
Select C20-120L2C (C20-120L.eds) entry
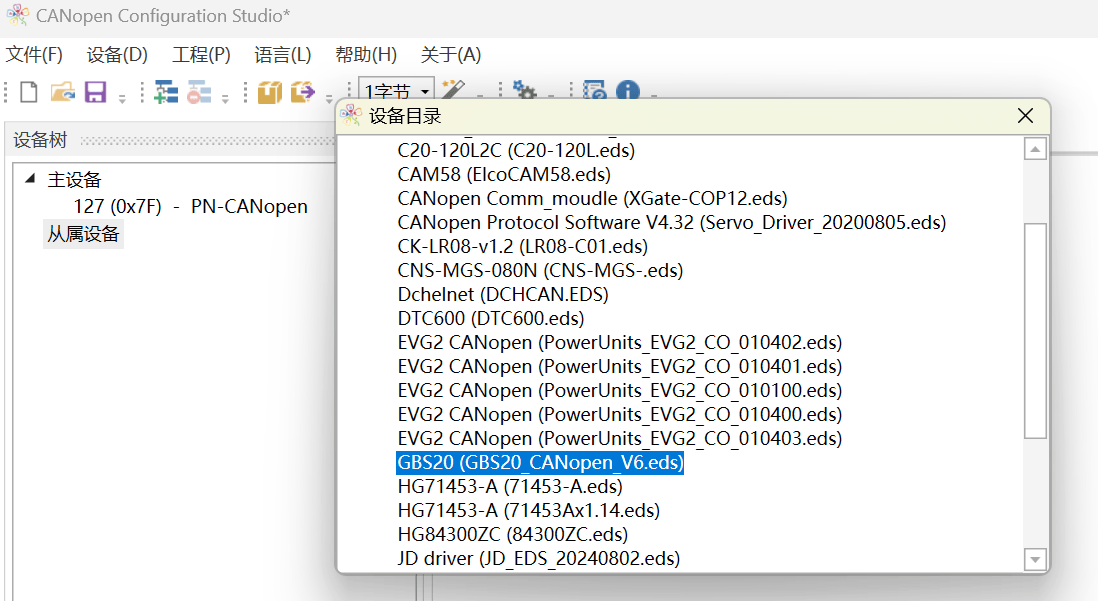[x=516, y=151]
